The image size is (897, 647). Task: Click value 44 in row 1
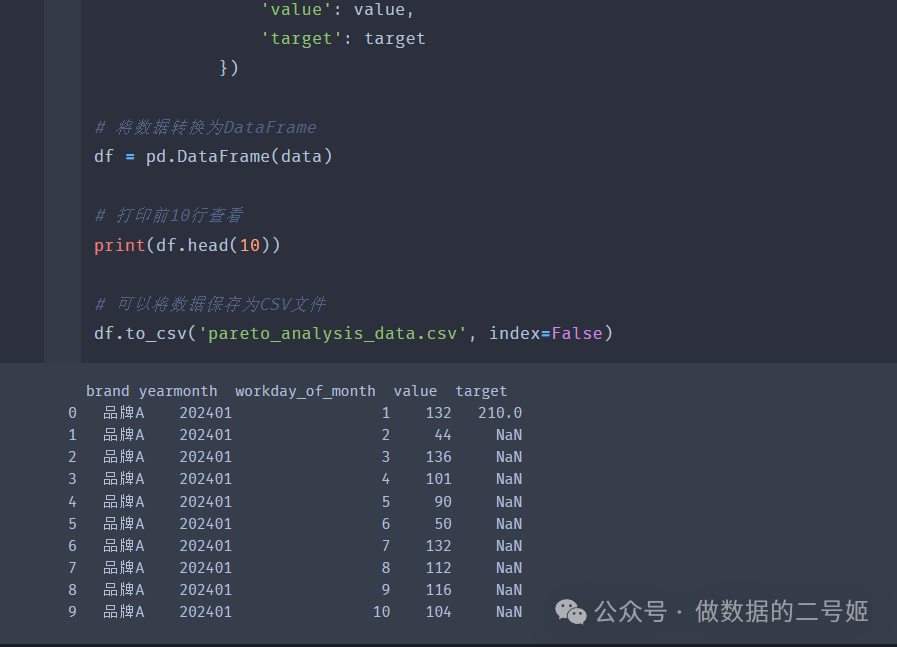443,435
